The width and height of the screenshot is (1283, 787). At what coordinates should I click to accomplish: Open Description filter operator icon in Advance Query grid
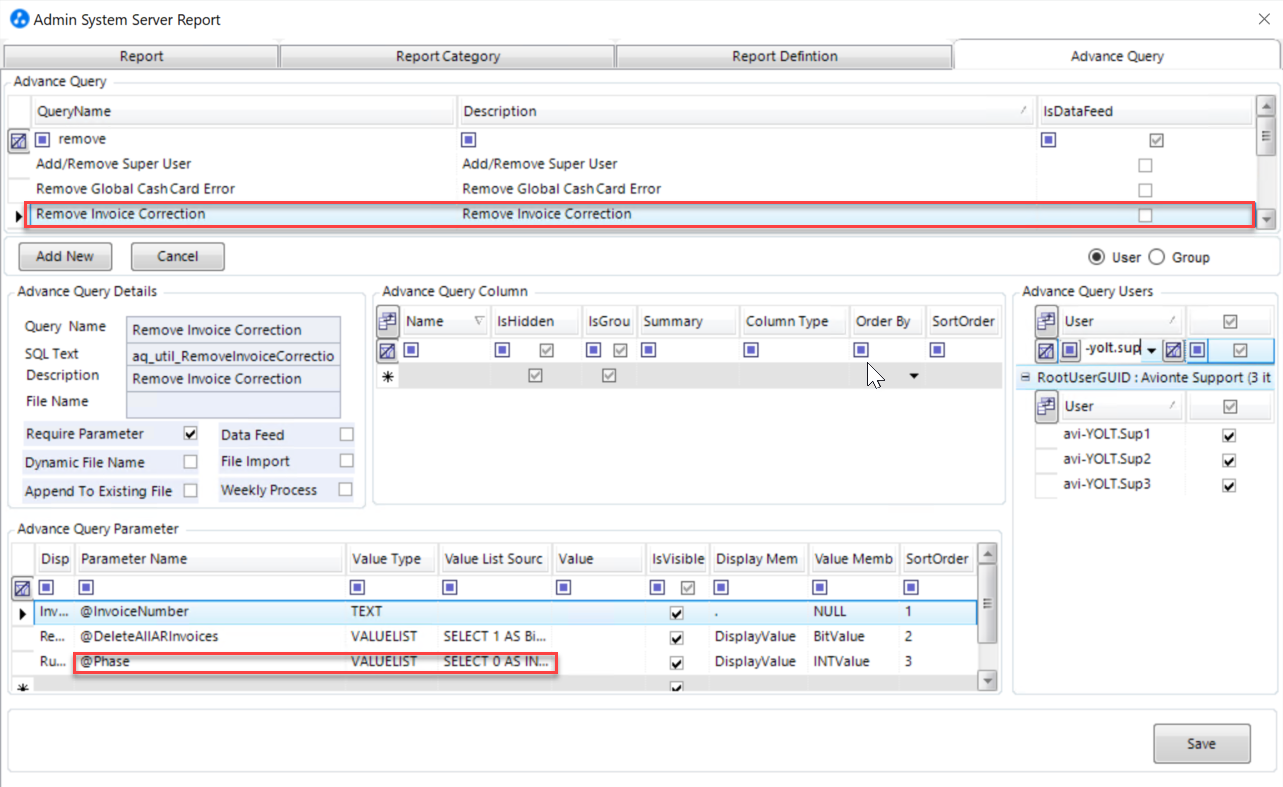[468, 140]
